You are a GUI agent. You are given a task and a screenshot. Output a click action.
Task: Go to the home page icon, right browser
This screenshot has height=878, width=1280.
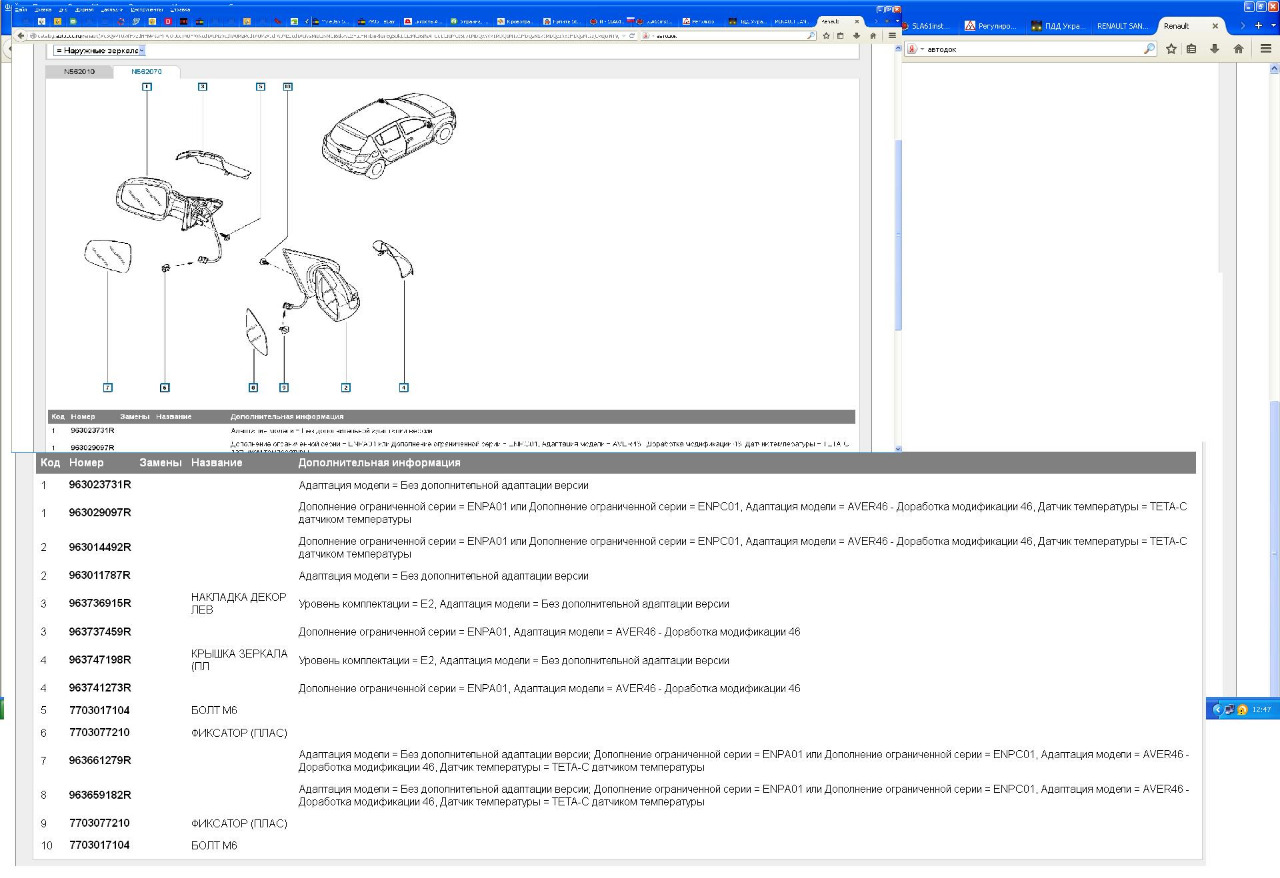[x=1238, y=48]
